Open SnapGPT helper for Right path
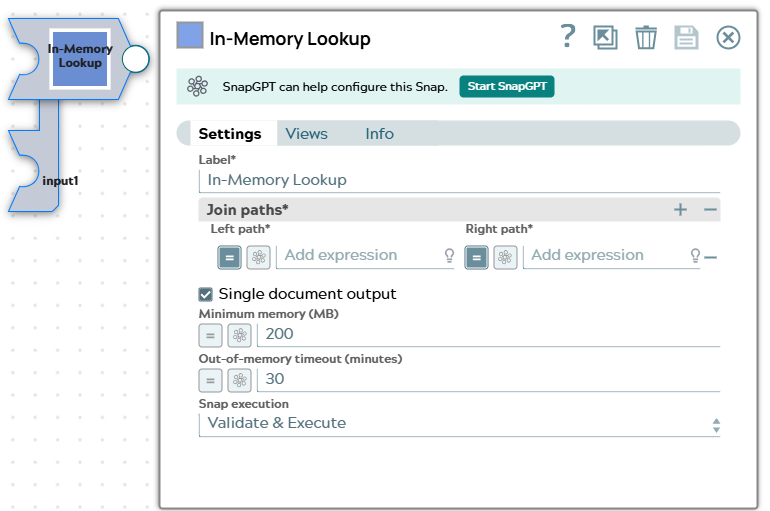Viewport: 770px width, 511px height. pyautogui.click(x=505, y=257)
